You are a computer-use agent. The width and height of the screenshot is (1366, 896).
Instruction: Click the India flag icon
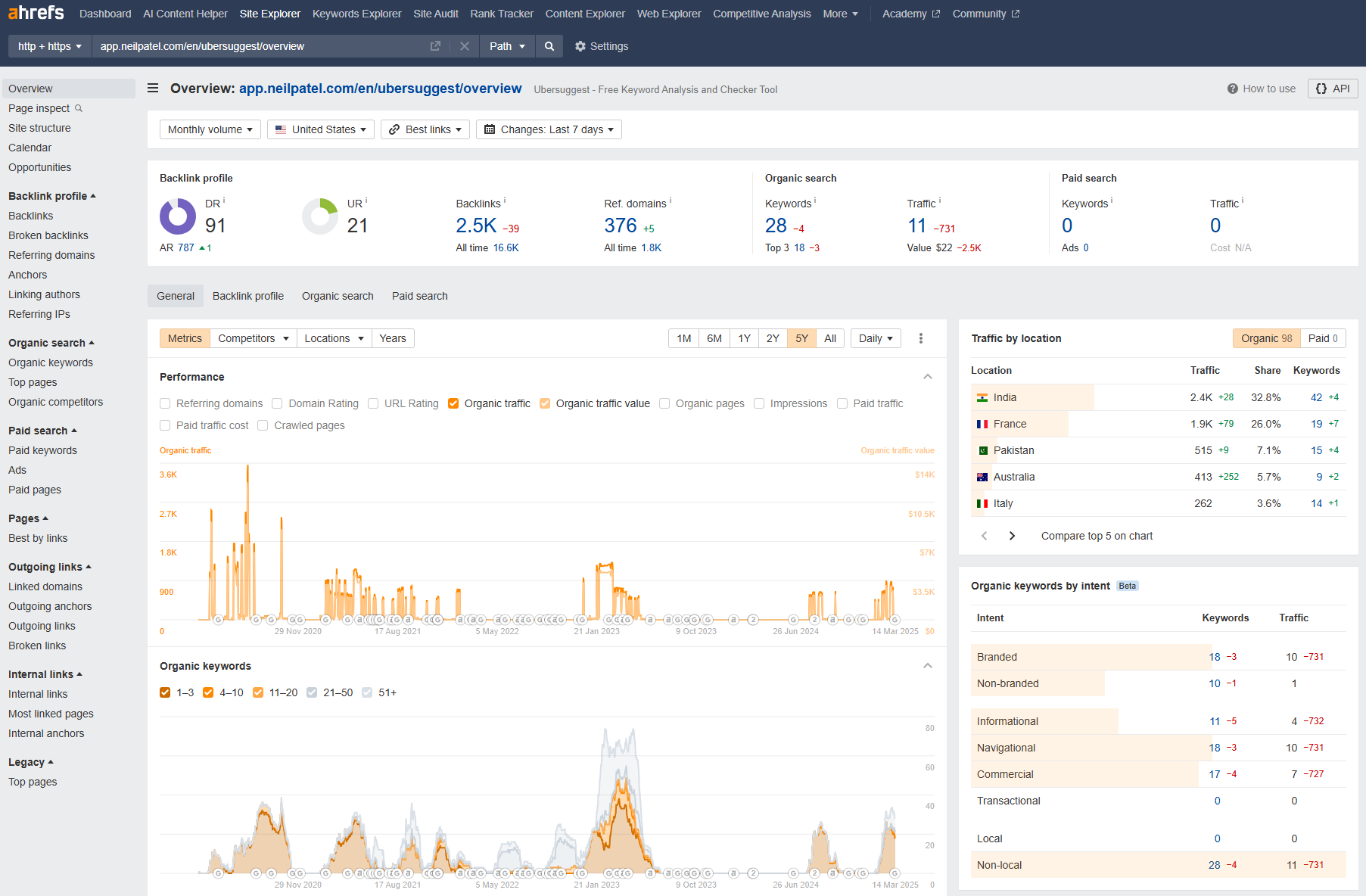click(x=982, y=397)
